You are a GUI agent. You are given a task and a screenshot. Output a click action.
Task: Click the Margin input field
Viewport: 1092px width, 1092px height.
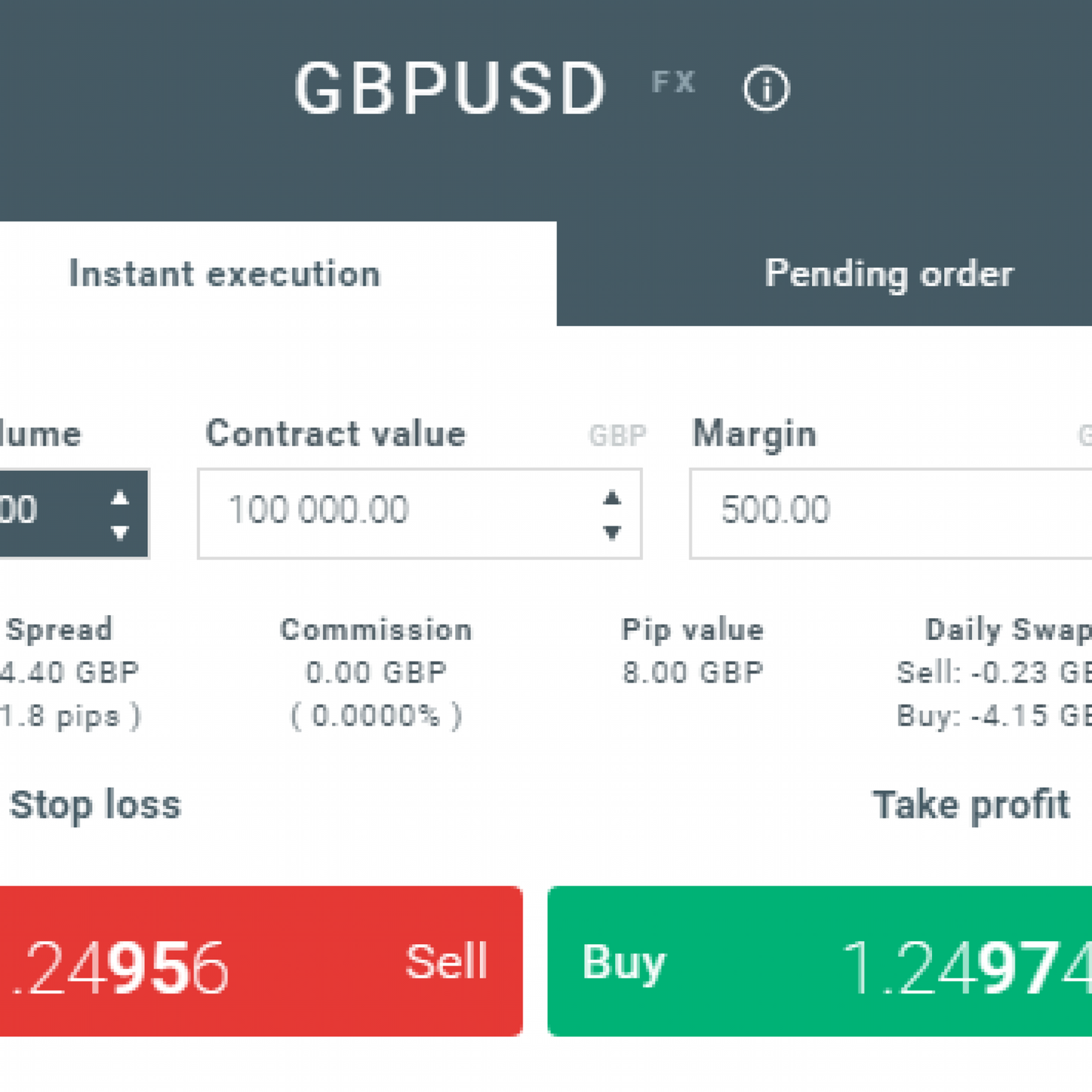pyautogui.click(x=887, y=513)
